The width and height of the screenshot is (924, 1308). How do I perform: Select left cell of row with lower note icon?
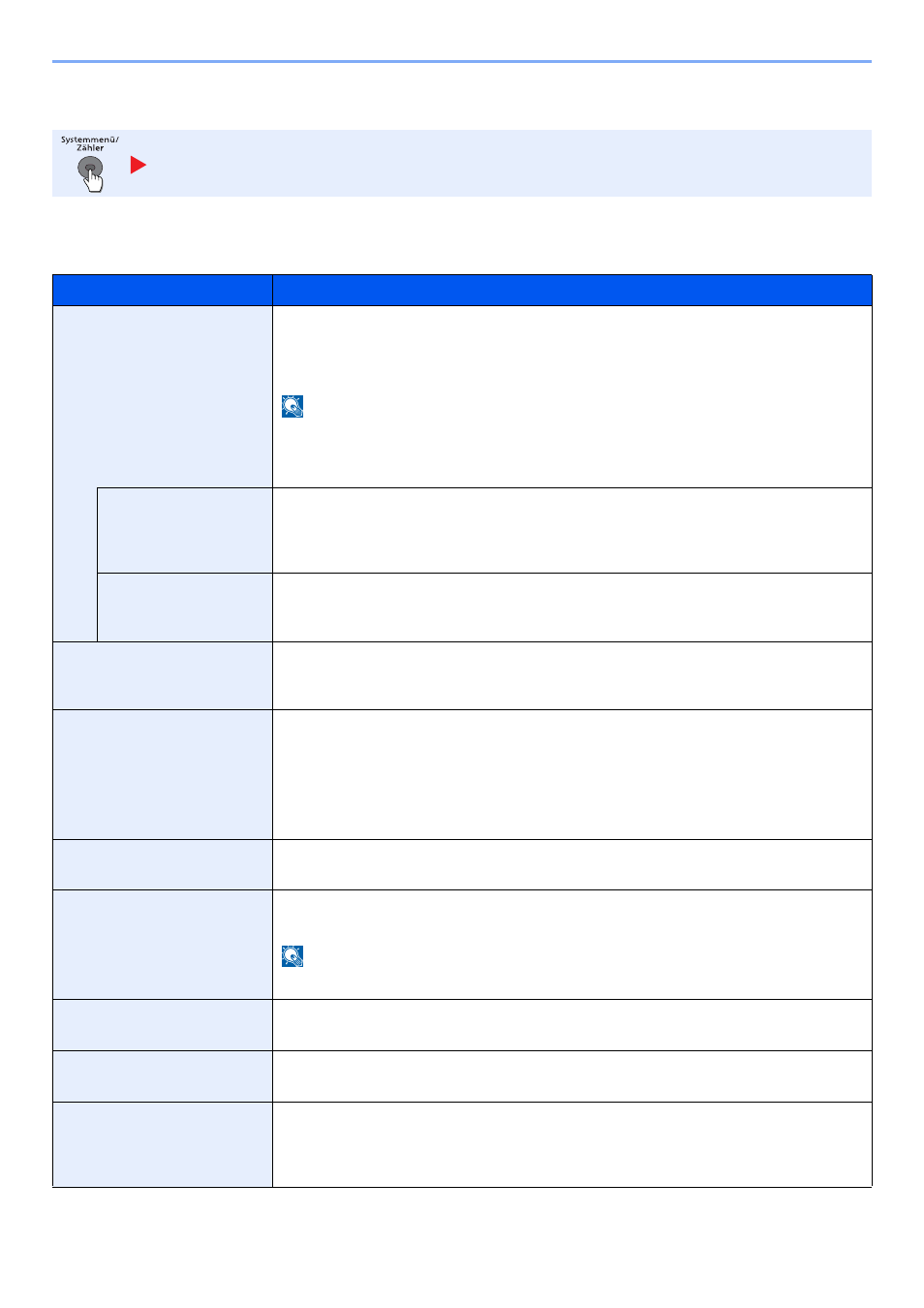pyautogui.click(x=163, y=945)
